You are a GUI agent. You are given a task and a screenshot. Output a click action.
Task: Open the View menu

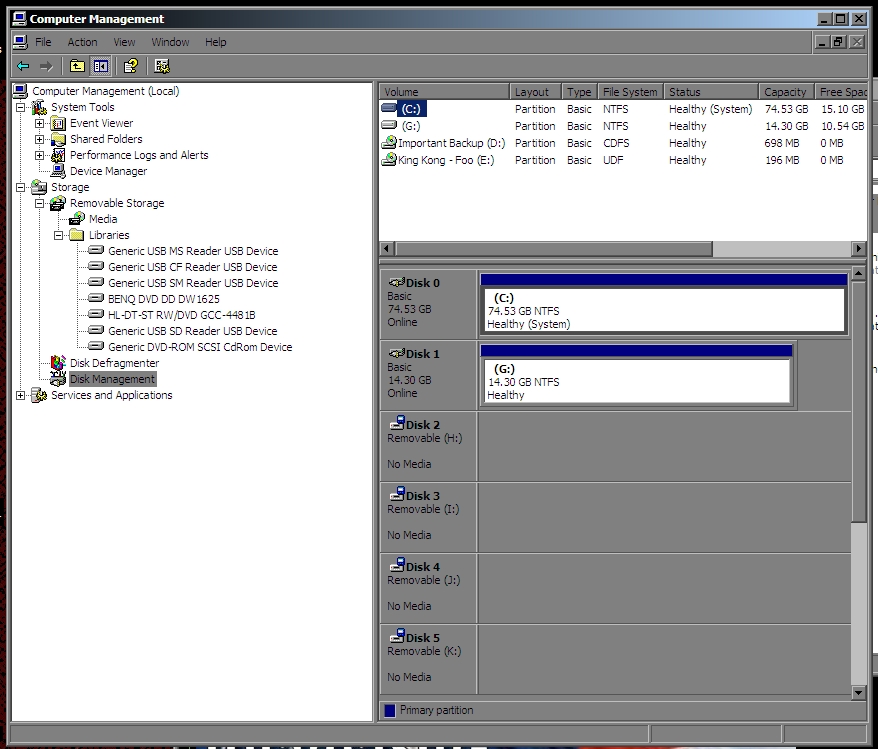coord(124,42)
